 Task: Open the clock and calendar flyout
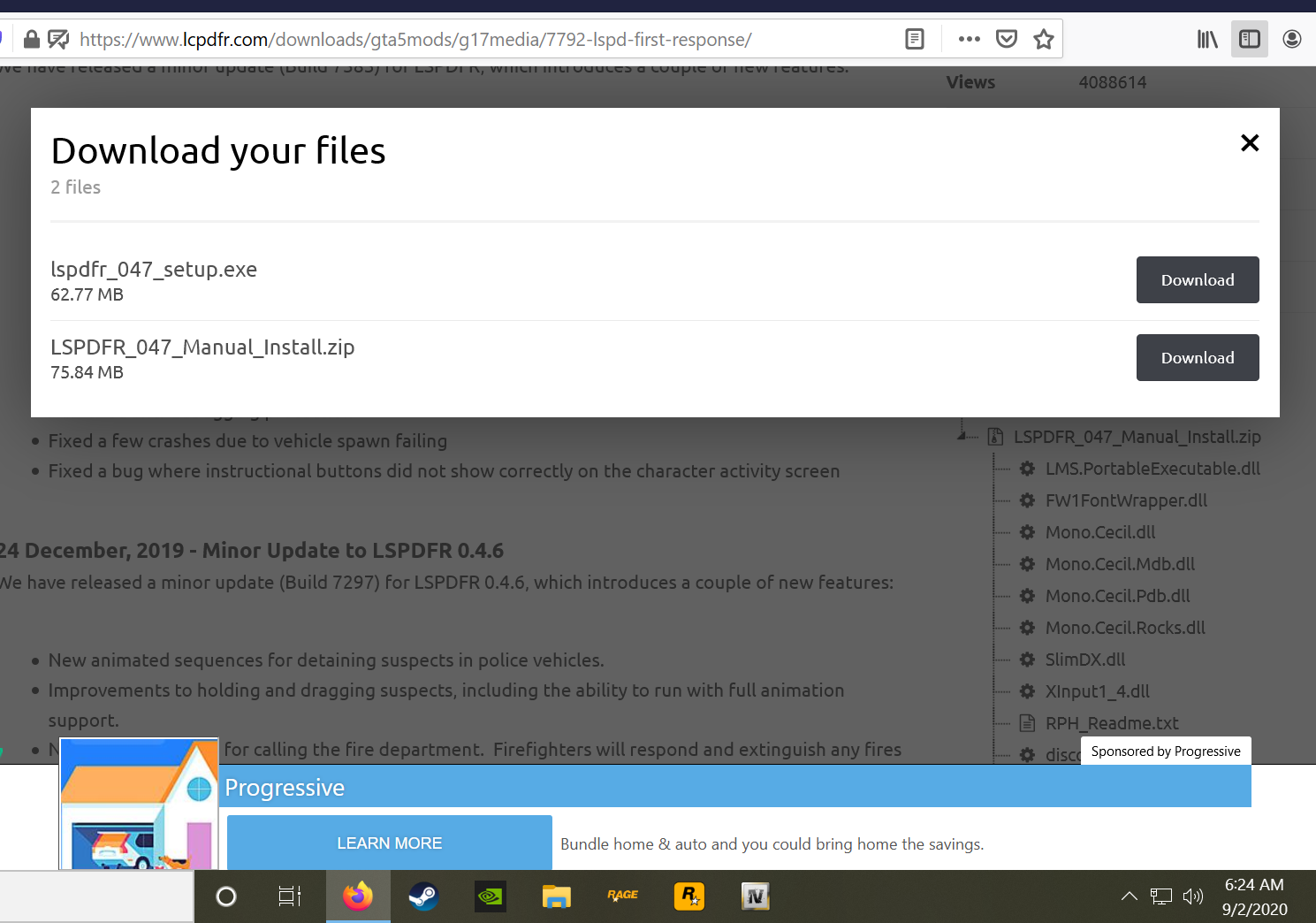[x=1255, y=896]
